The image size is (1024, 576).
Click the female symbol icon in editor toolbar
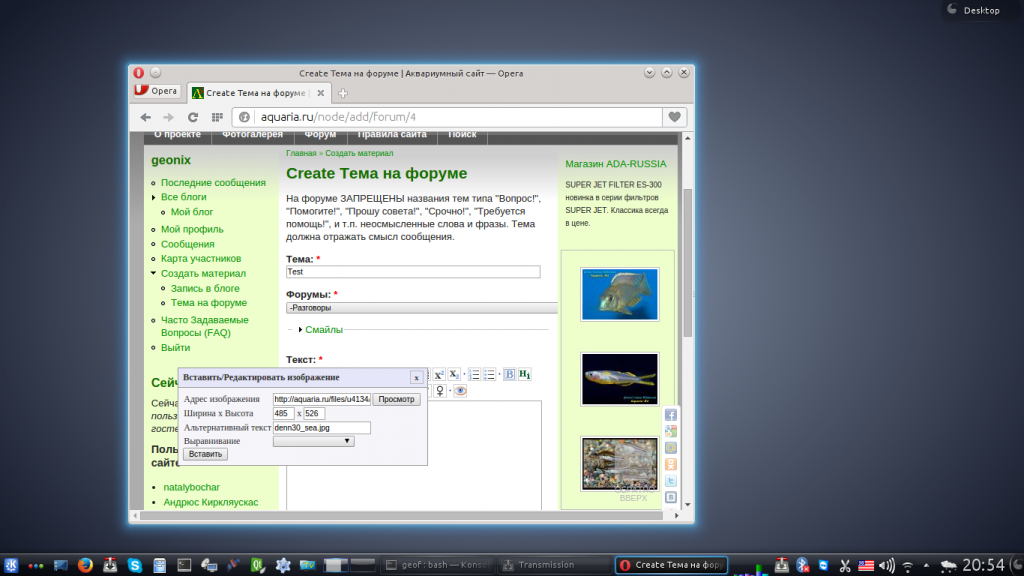(440, 391)
